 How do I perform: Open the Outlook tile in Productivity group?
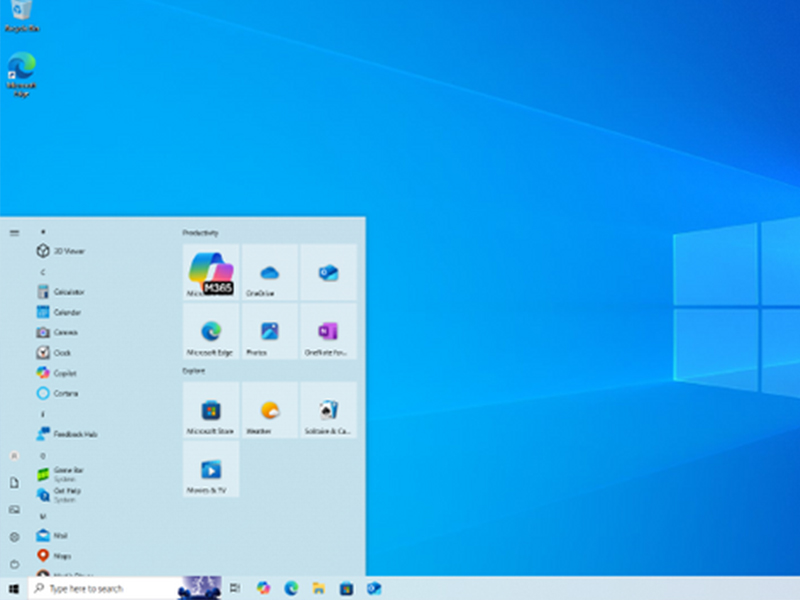329,272
